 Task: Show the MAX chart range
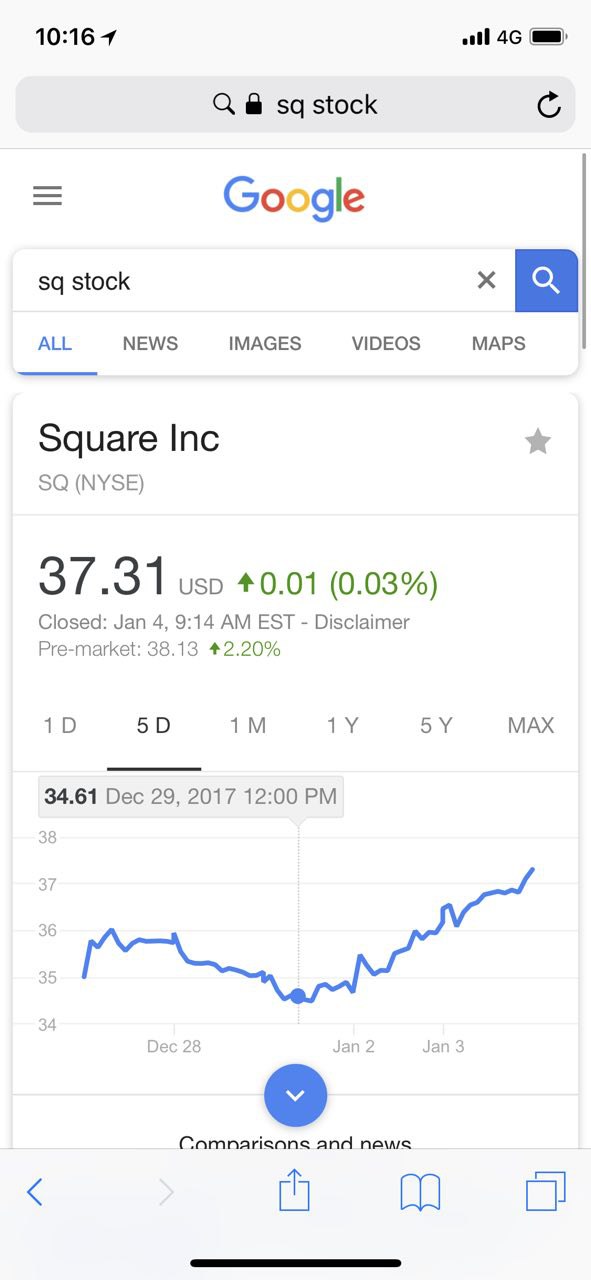[x=531, y=726]
